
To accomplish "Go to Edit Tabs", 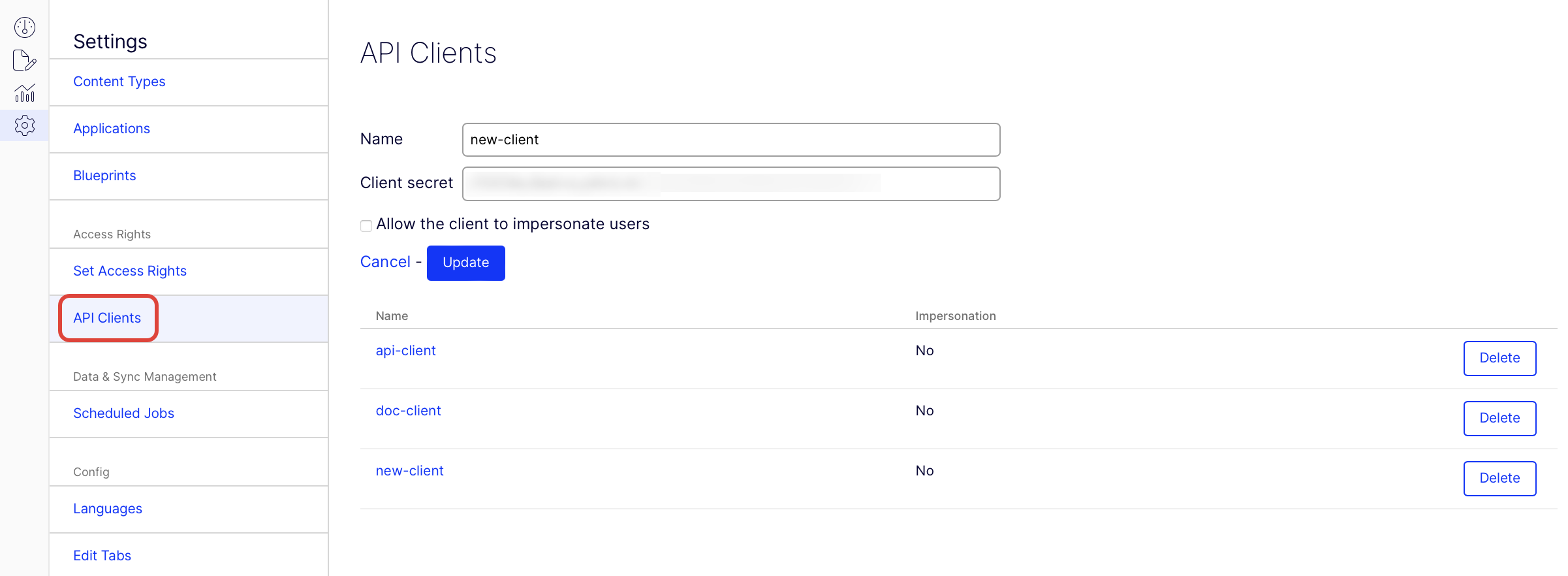I will 102,556.
